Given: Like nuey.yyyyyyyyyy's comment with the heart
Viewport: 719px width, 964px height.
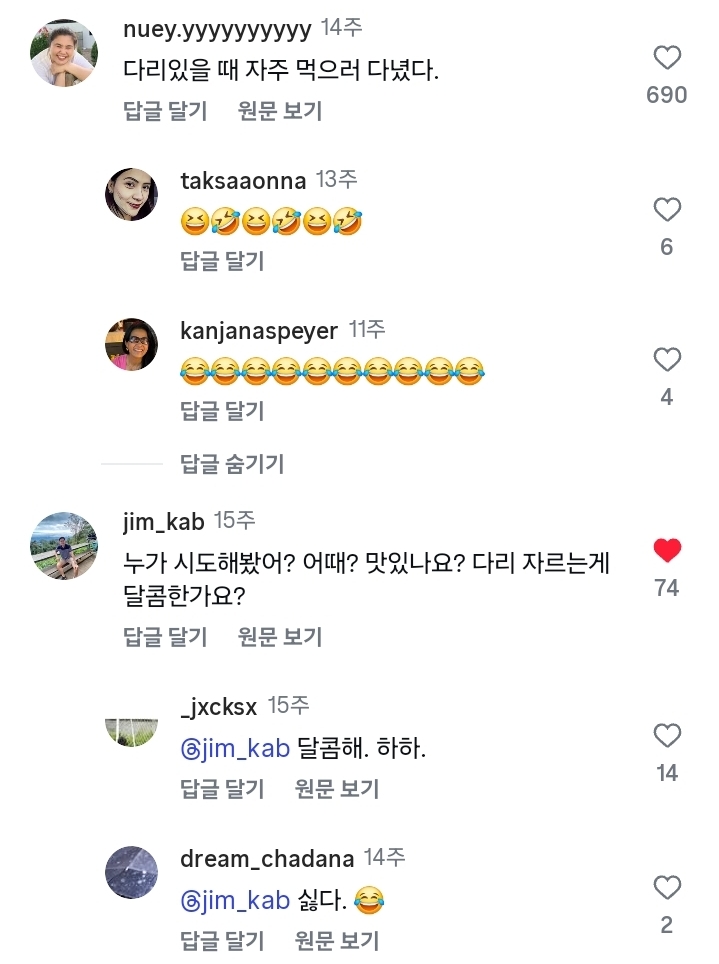Looking at the screenshot, I should (x=666, y=57).
